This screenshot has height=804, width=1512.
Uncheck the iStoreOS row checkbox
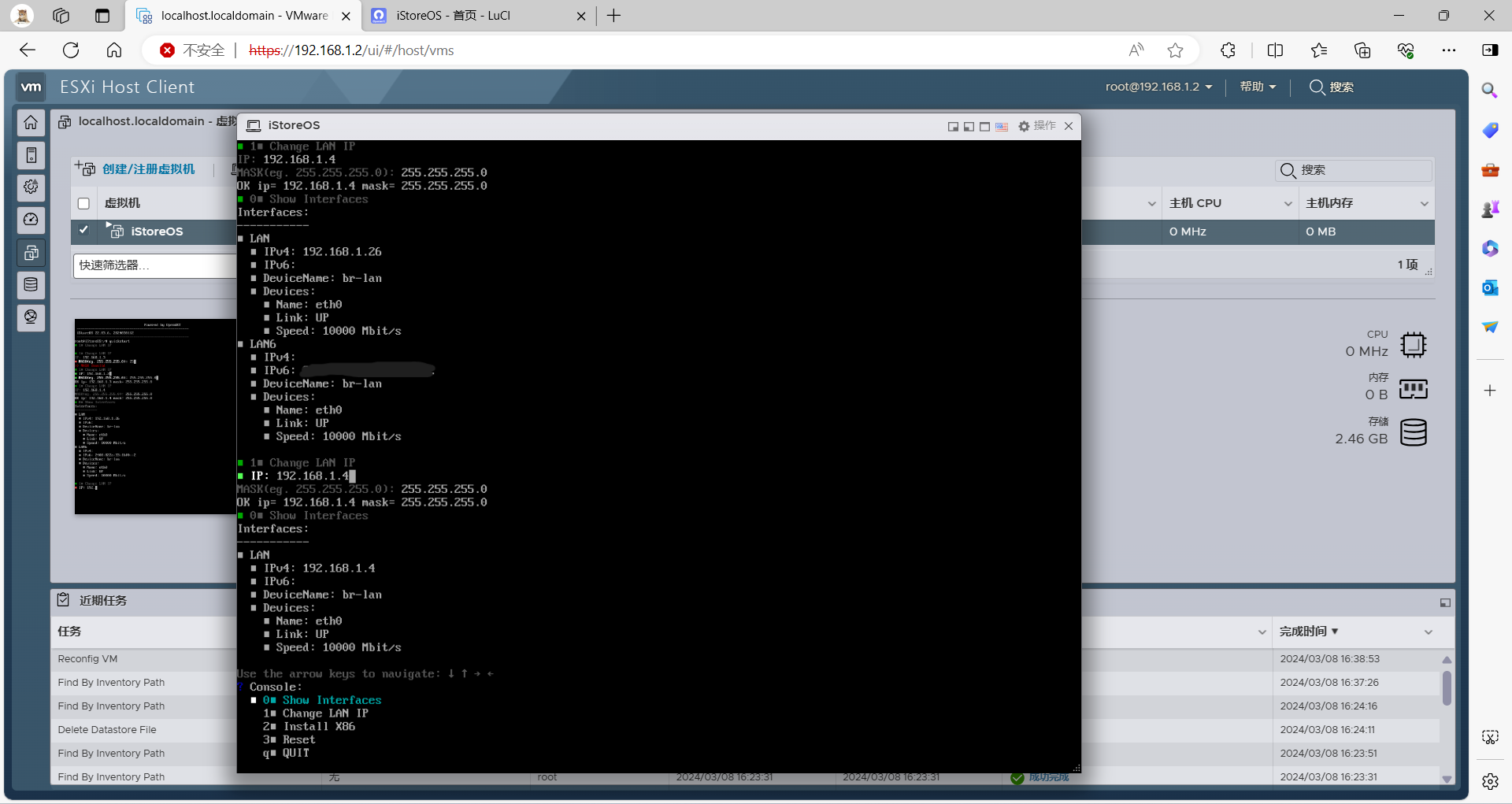click(x=83, y=231)
